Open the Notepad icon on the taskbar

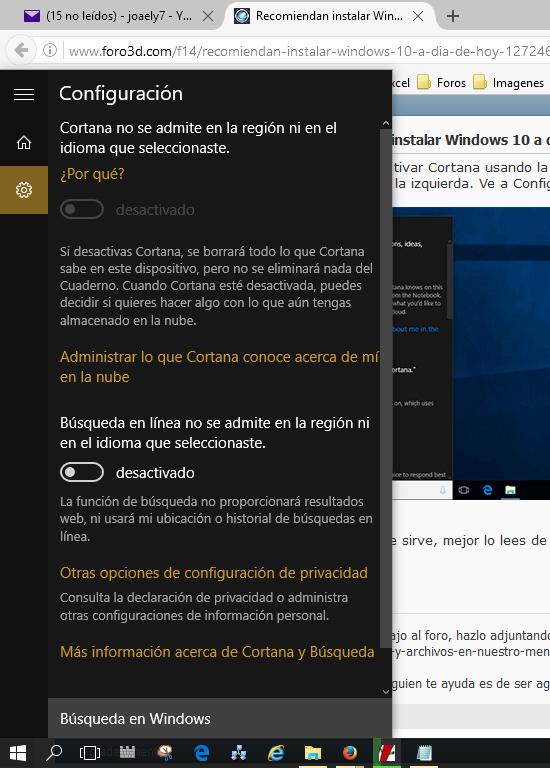424,753
